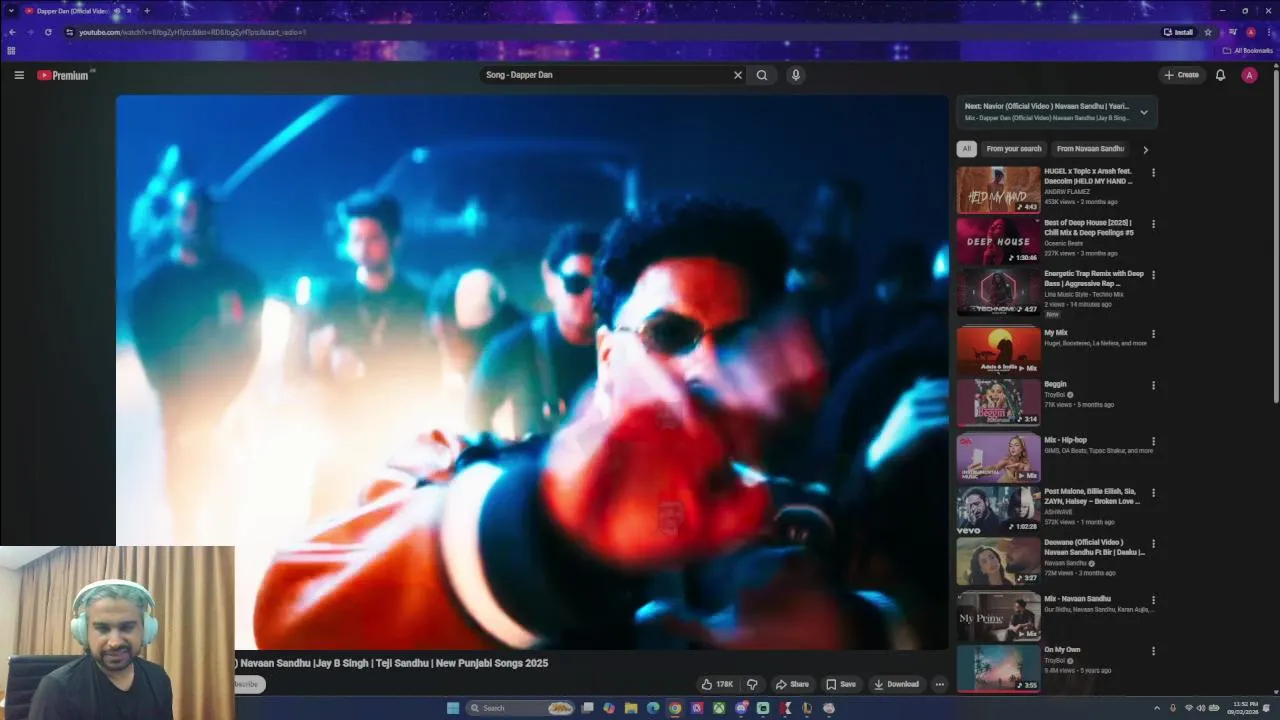Show more filter chips with arrow
Viewport: 1280px width, 720px height.
pyautogui.click(x=1145, y=150)
